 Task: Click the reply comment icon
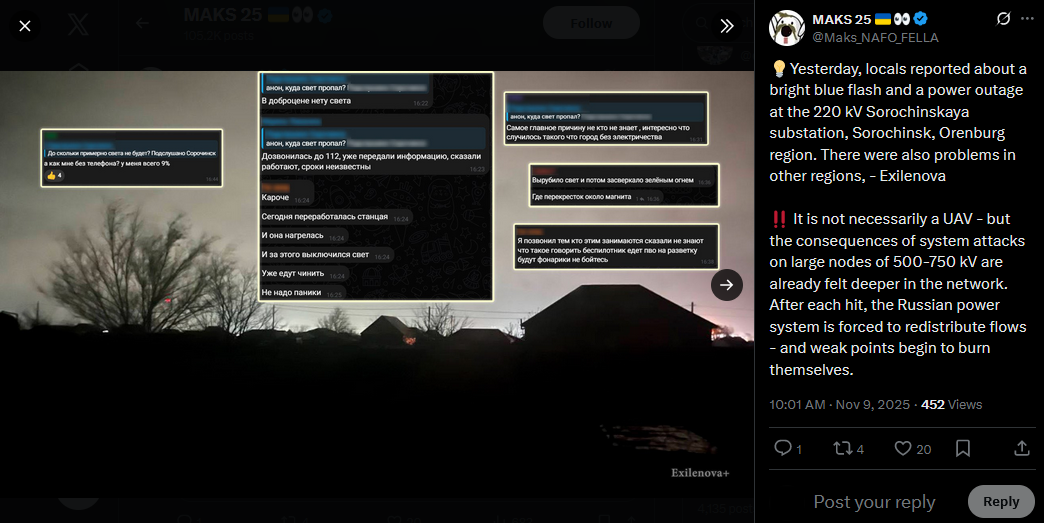point(782,448)
